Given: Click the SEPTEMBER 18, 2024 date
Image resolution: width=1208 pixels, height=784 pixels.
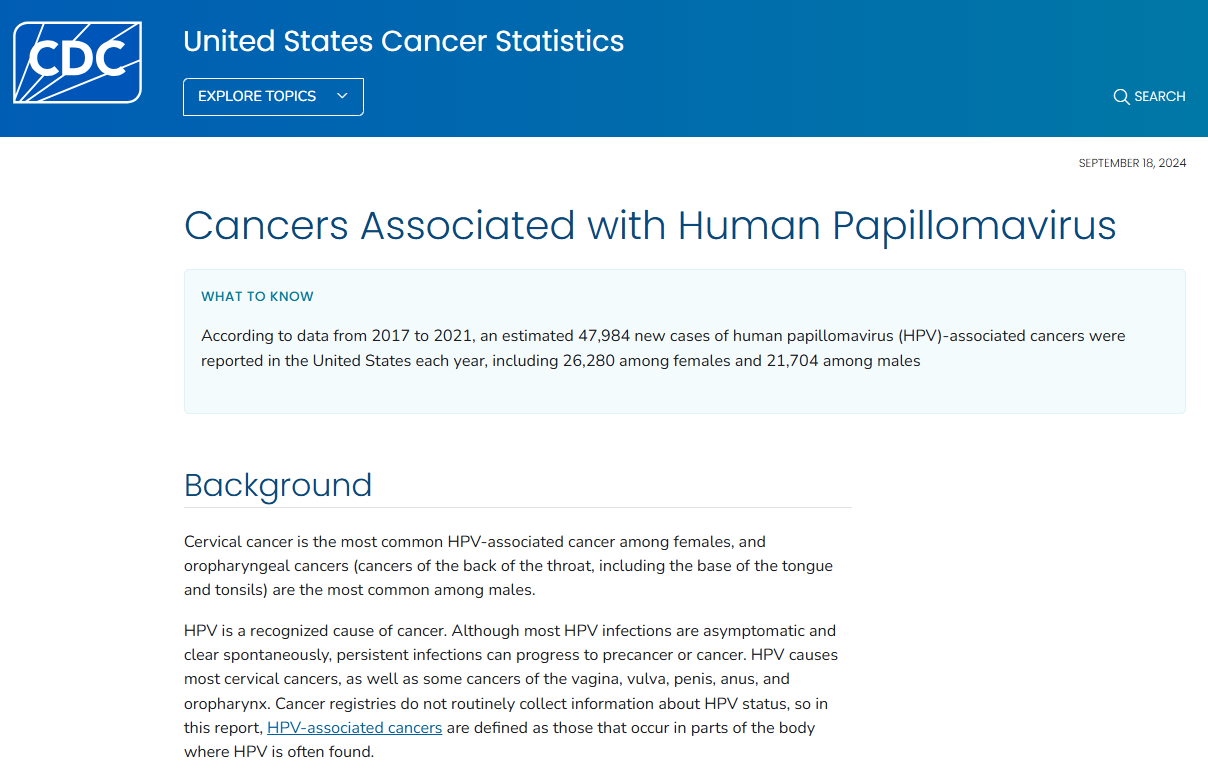Looking at the screenshot, I should [1132, 162].
